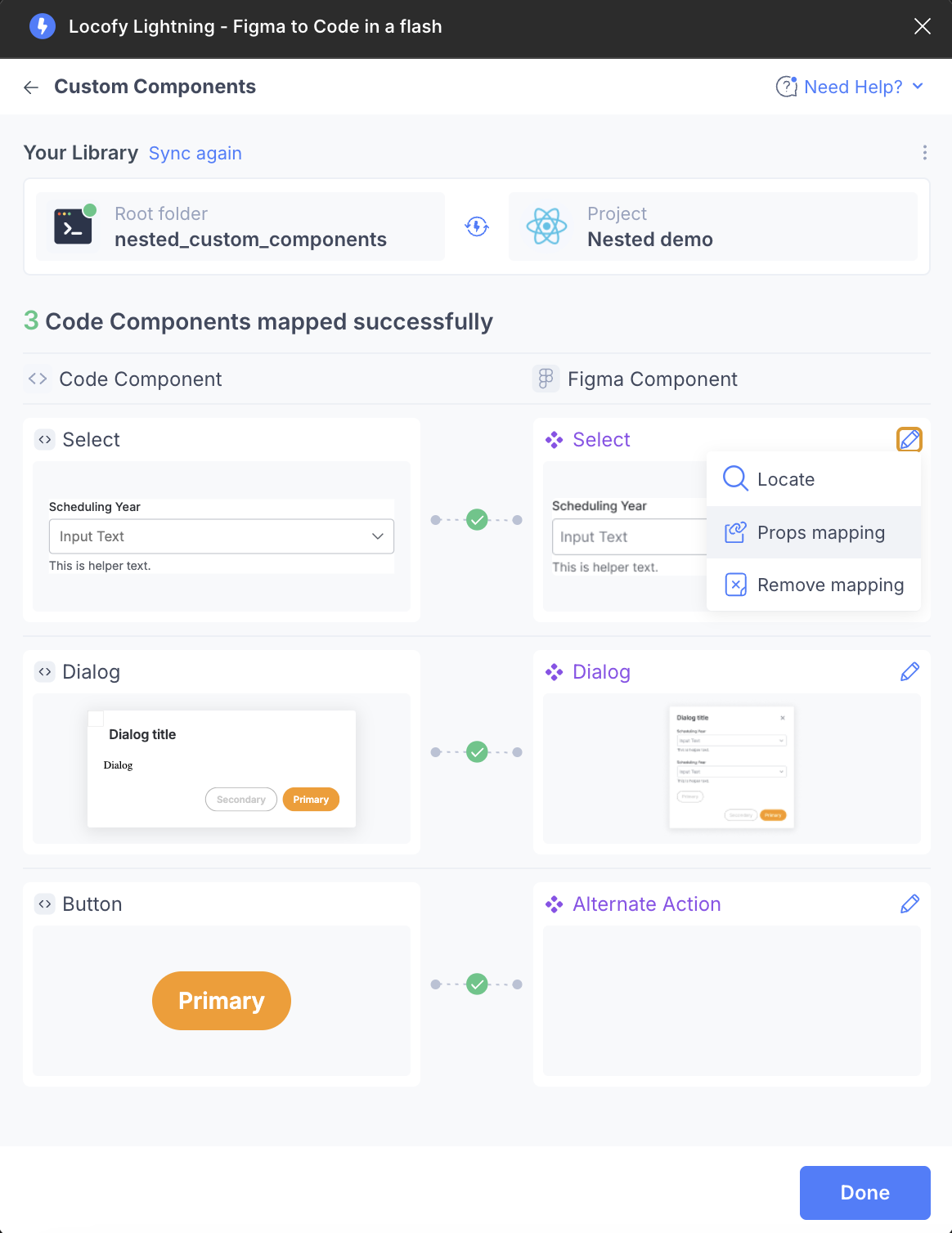952x1233 pixels.
Task: Click the Sync again link
Action: click(195, 153)
